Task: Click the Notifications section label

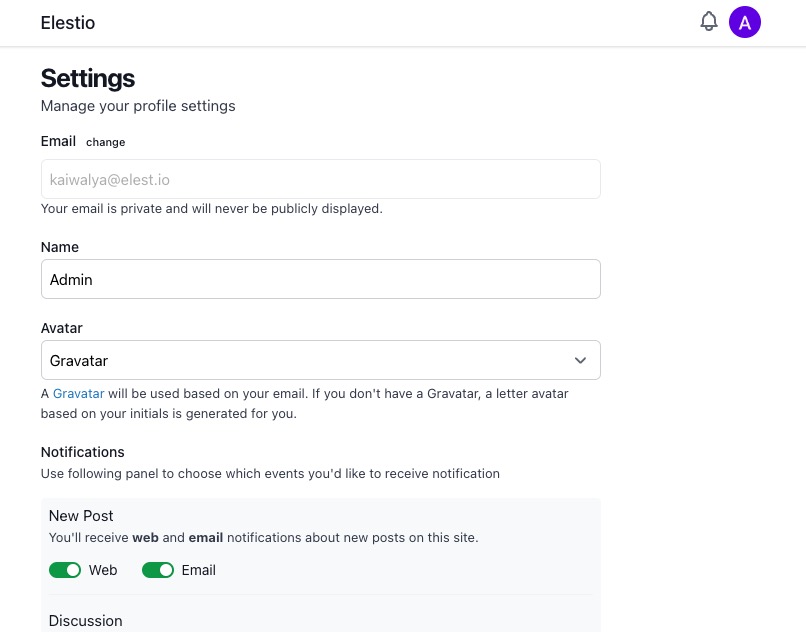Action: pos(82,452)
